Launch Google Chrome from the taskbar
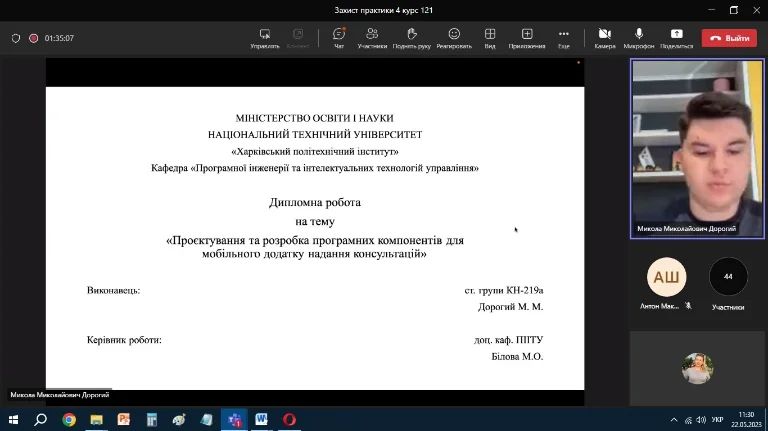The height and width of the screenshot is (431, 768). (69, 420)
